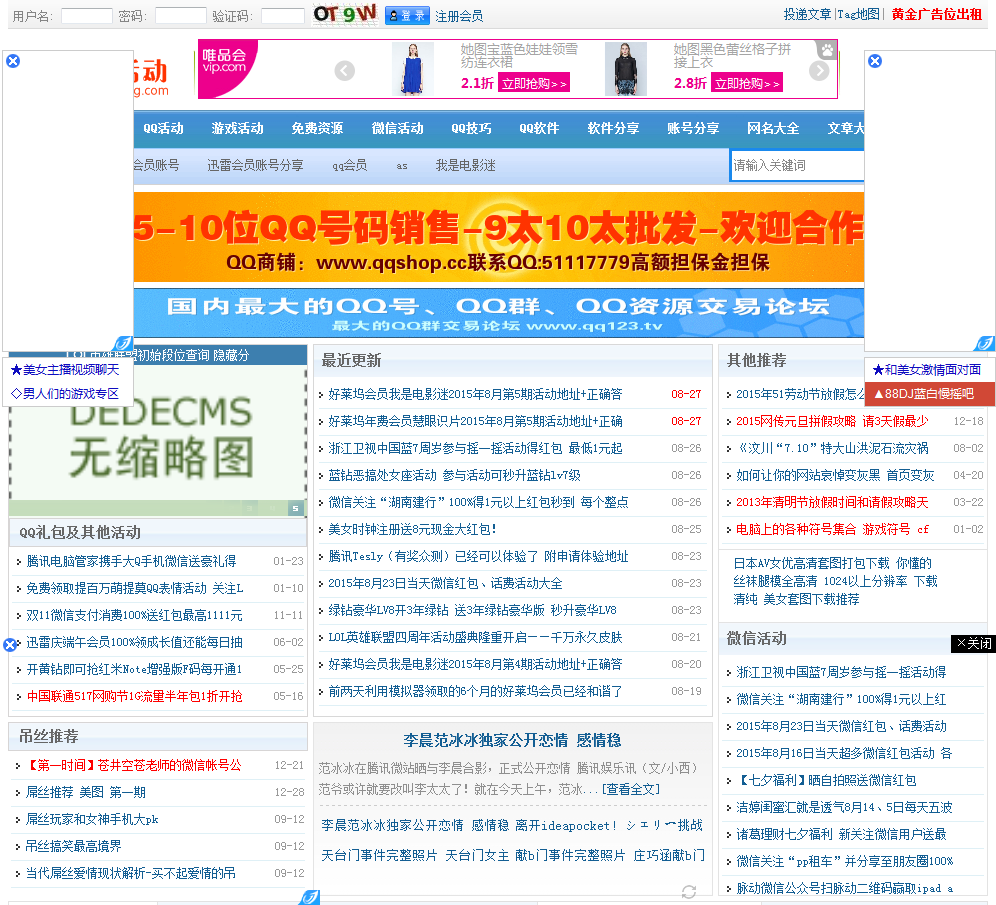Open 中国联通517网购节 red article link
The height and width of the screenshot is (905, 996).
point(134,696)
